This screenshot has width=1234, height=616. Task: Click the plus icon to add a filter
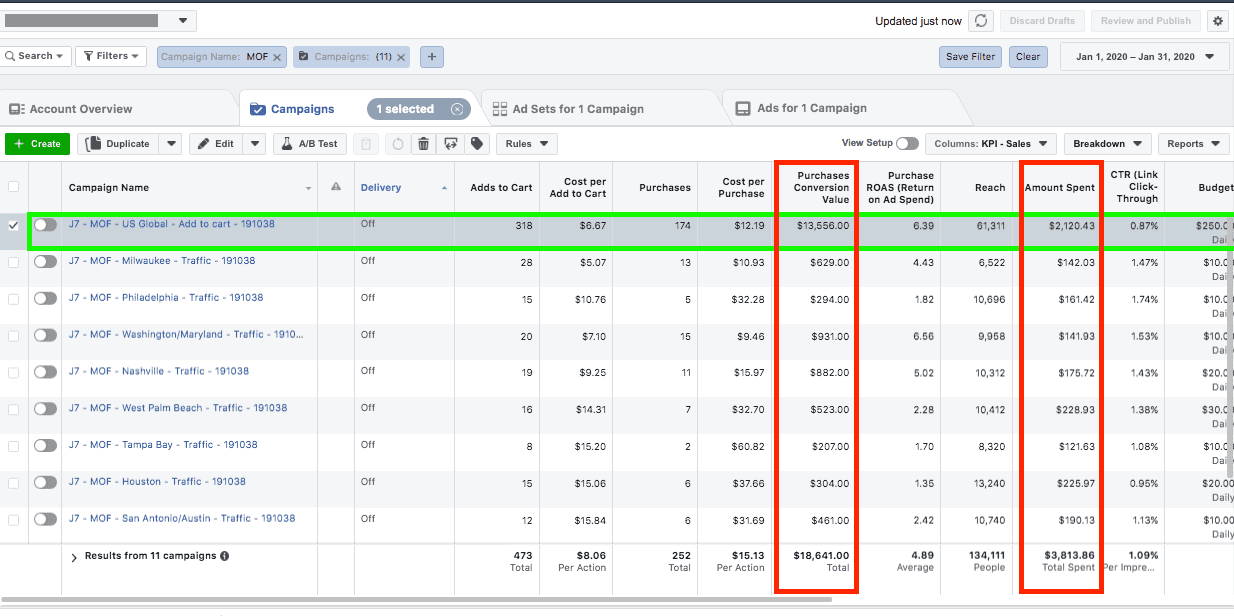click(431, 57)
